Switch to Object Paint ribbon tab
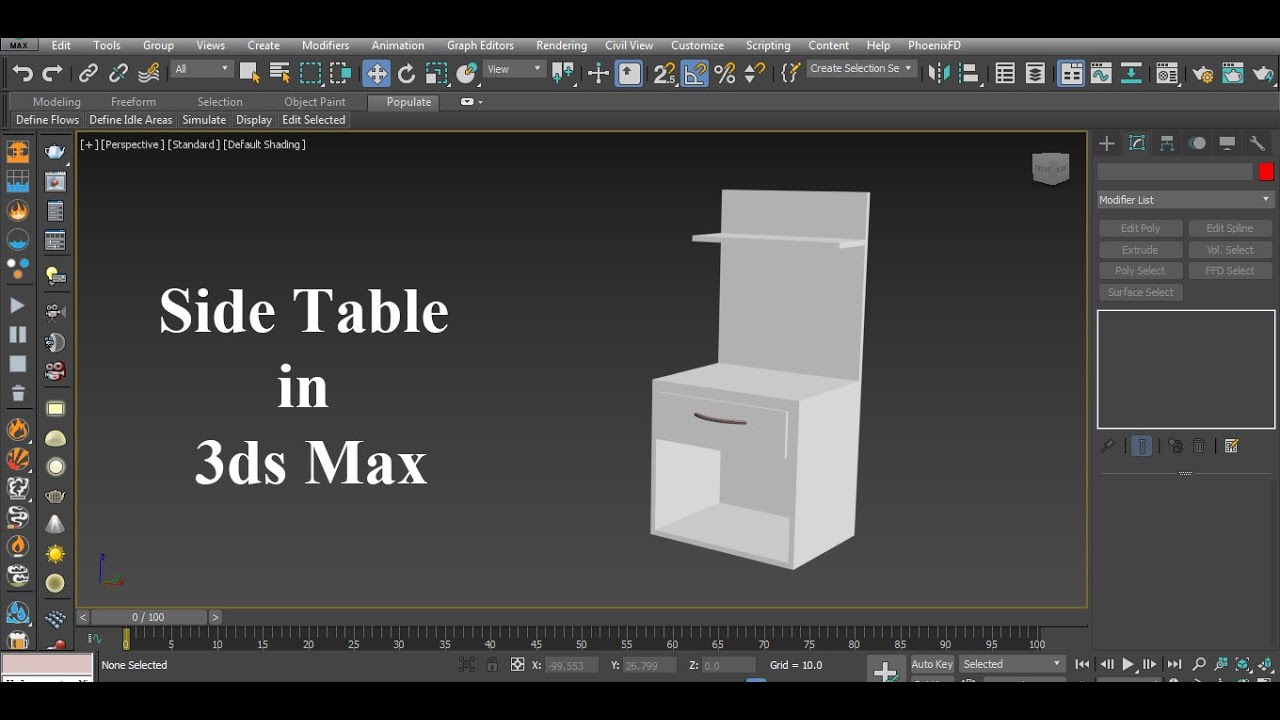Viewport: 1280px width, 720px height. (x=314, y=102)
